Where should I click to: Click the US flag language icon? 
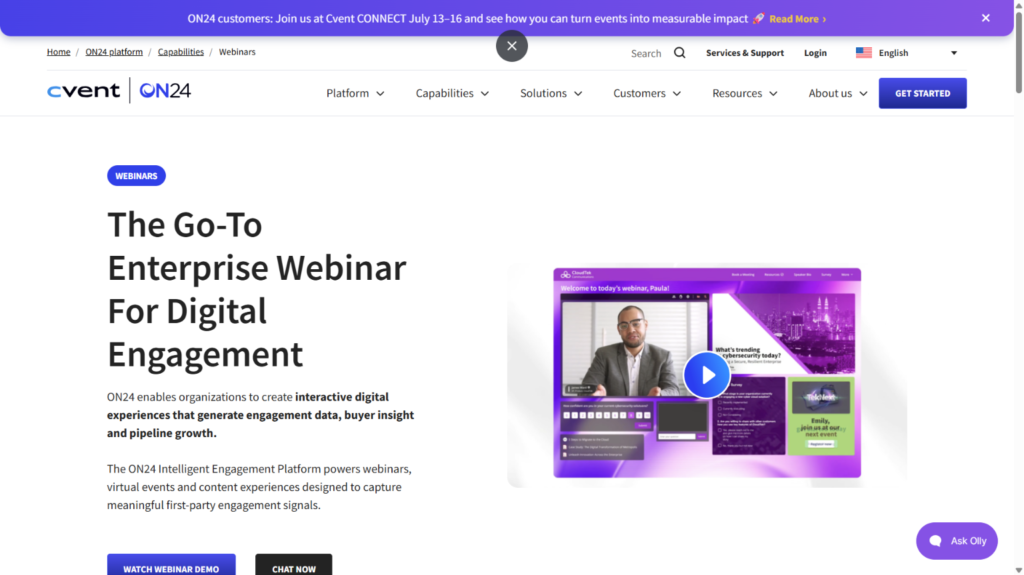(x=863, y=53)
